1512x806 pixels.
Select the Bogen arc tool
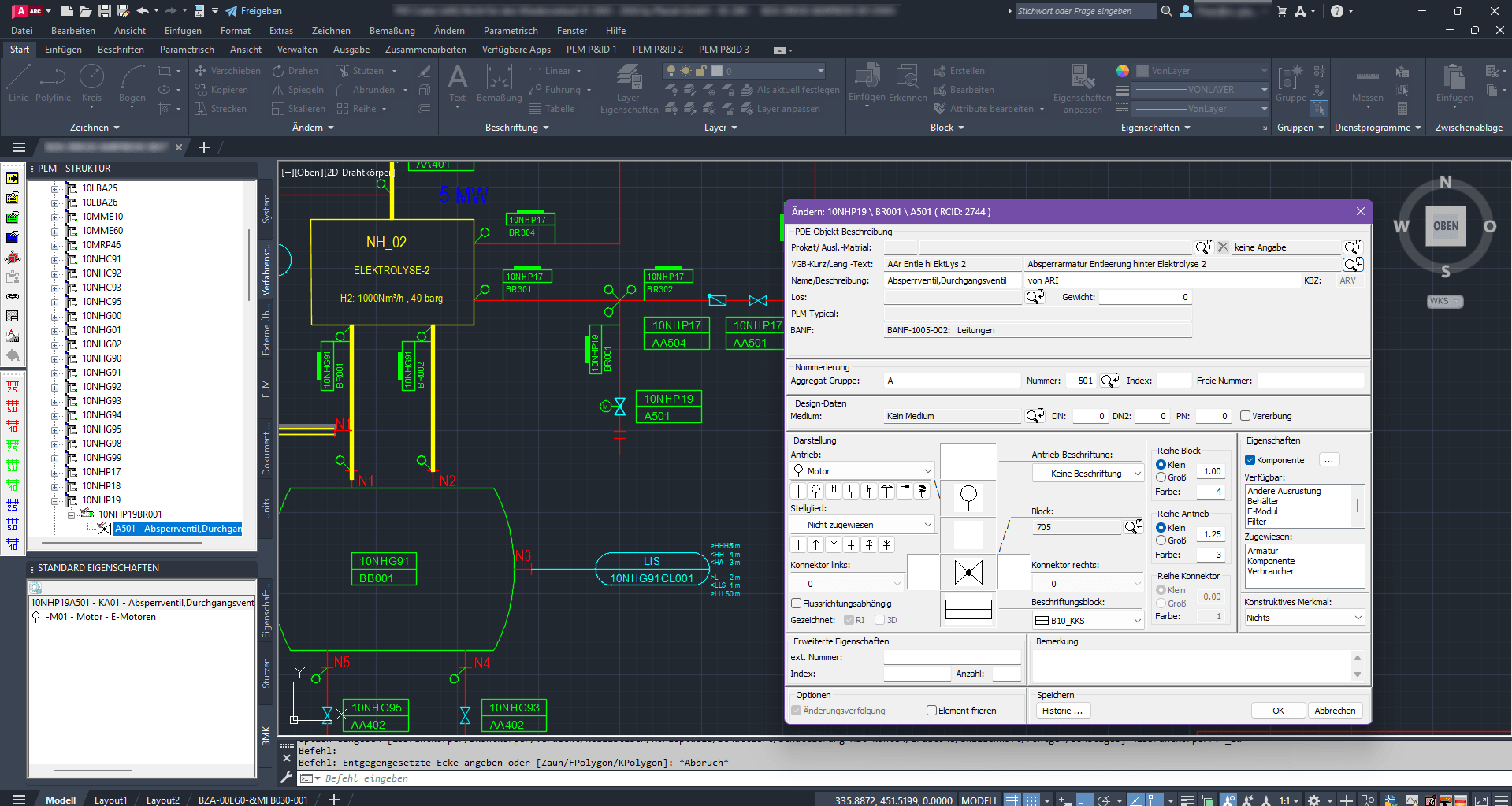tap(132, 84)
